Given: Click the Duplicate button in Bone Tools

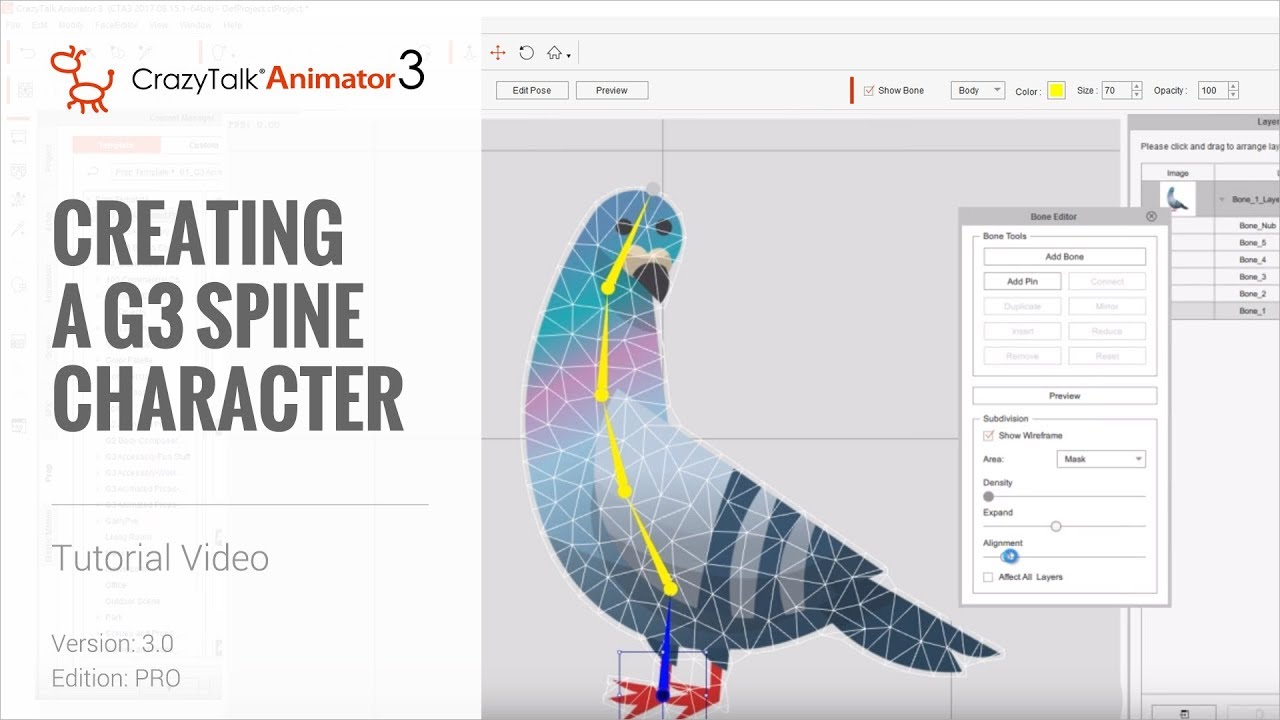Looking at the screenshot, I should pos(1022,307).
